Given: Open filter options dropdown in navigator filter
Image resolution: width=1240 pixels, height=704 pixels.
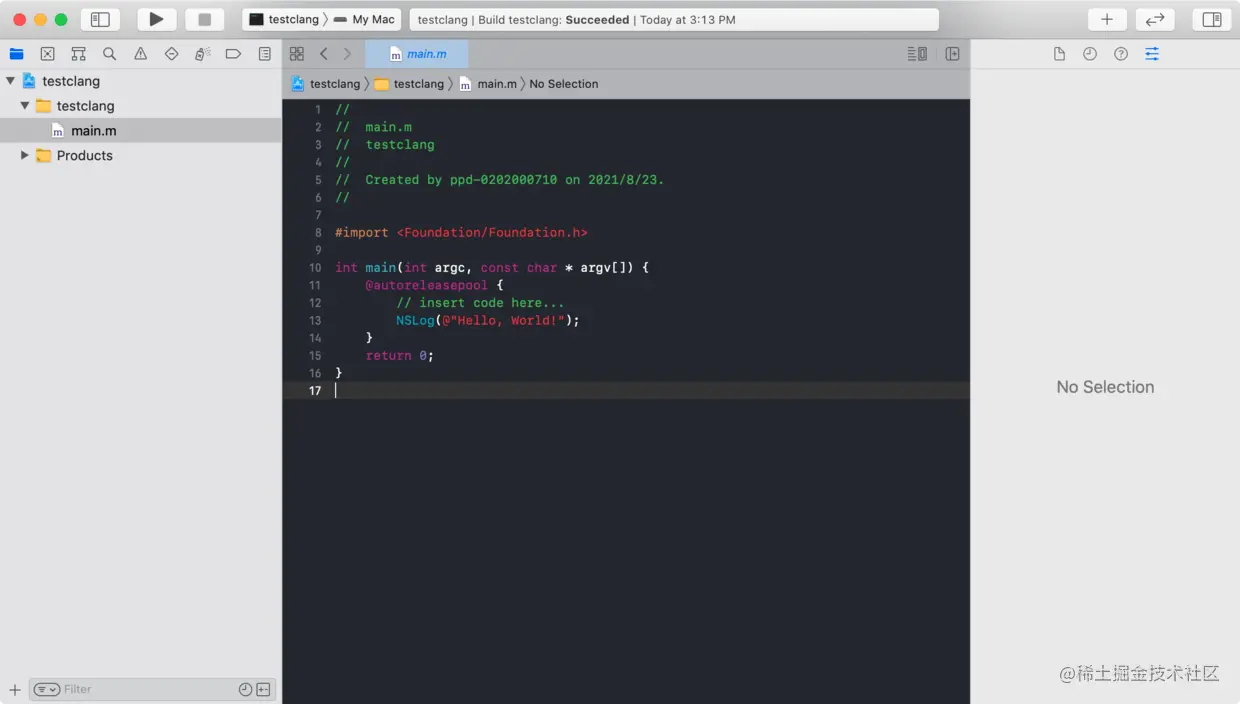Looking at the screenshot, I should tap(47, 690).
